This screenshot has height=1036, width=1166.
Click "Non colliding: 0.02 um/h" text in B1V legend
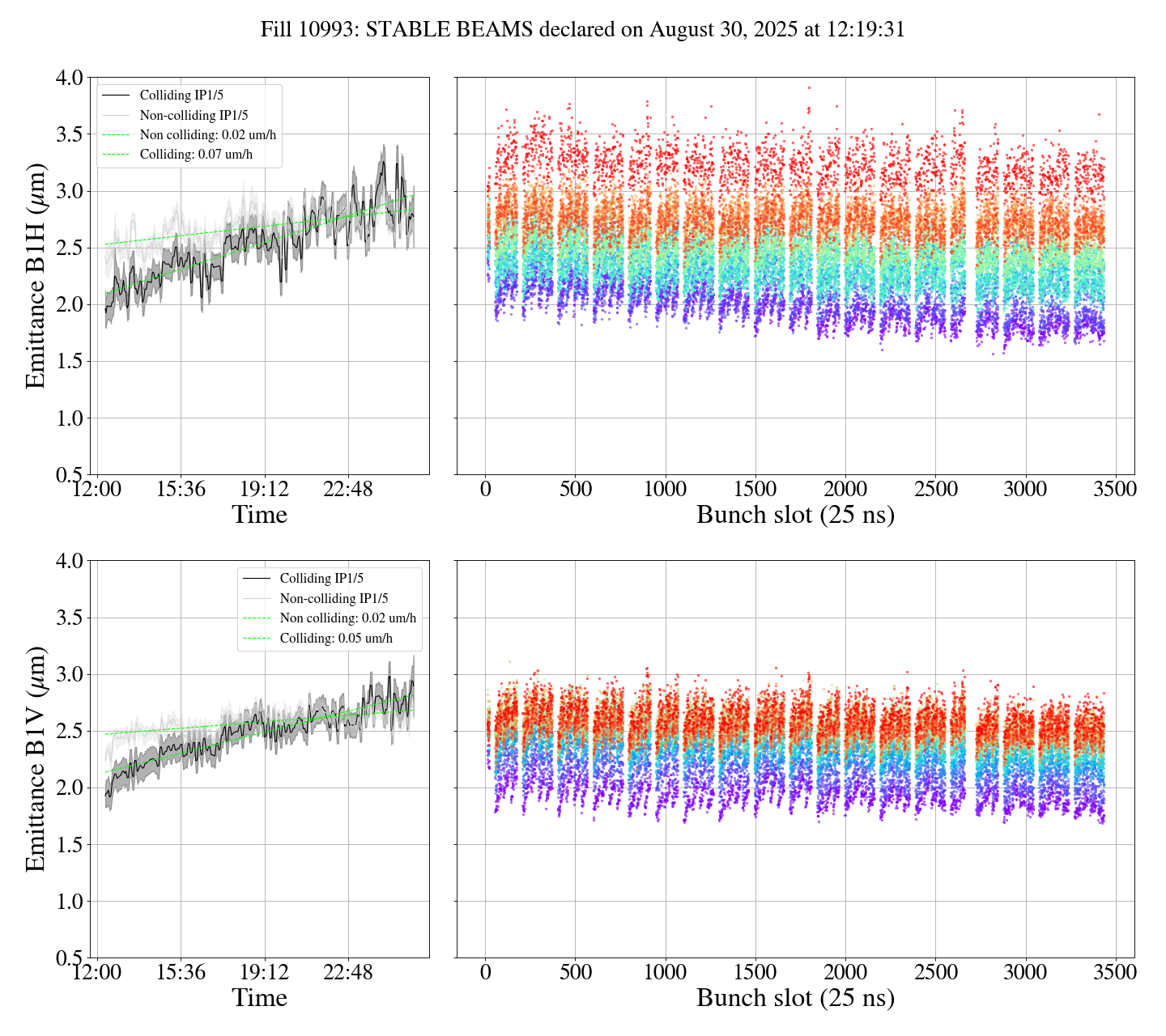click(348, 618)
